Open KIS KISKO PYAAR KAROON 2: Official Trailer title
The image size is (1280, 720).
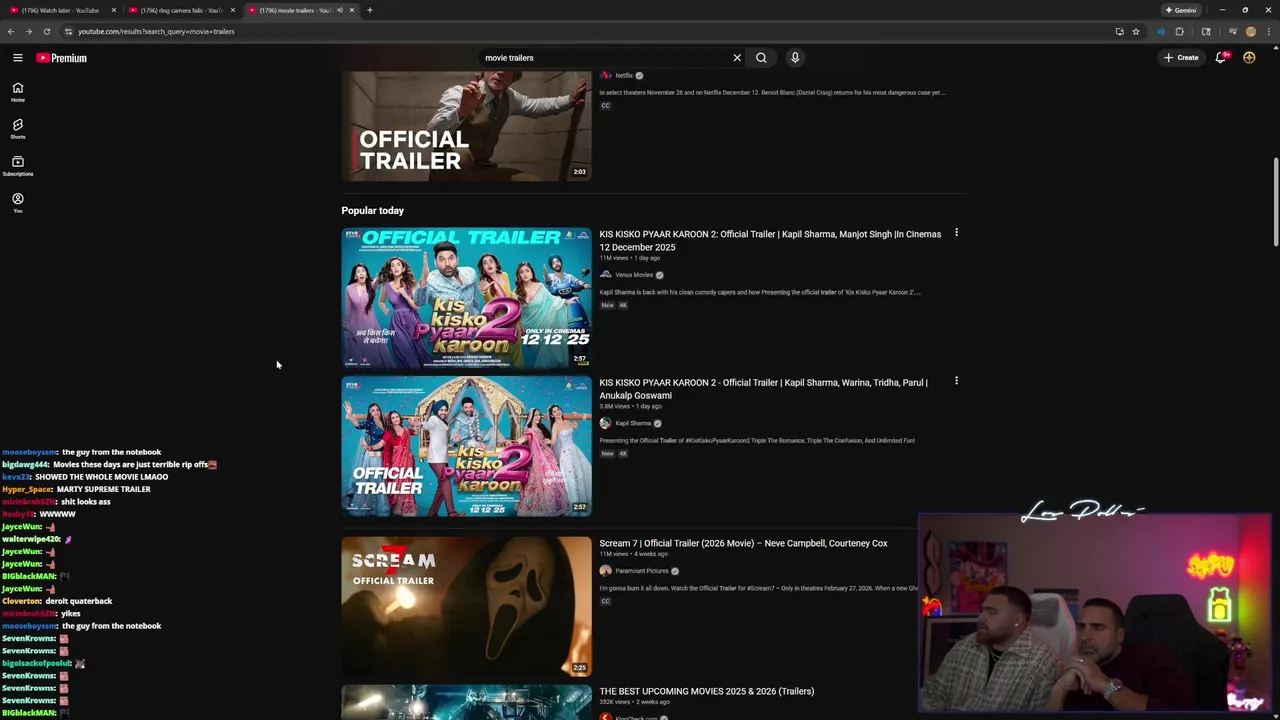[770, 240]
